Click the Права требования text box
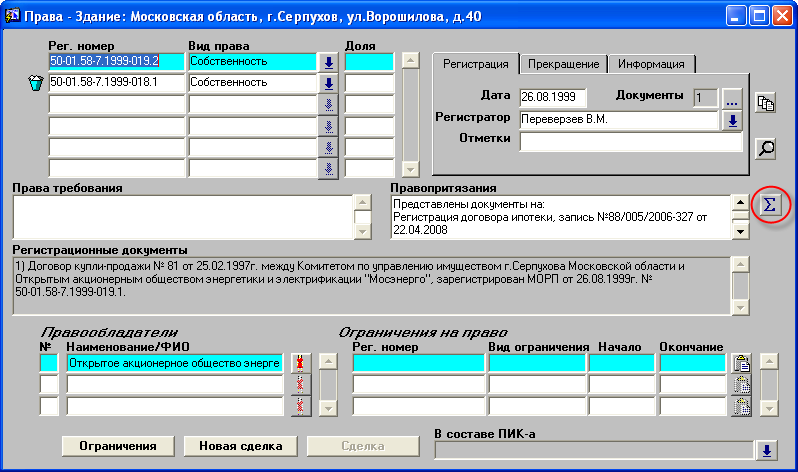Viewport: 798px width, 472px height. click(182, 217)
